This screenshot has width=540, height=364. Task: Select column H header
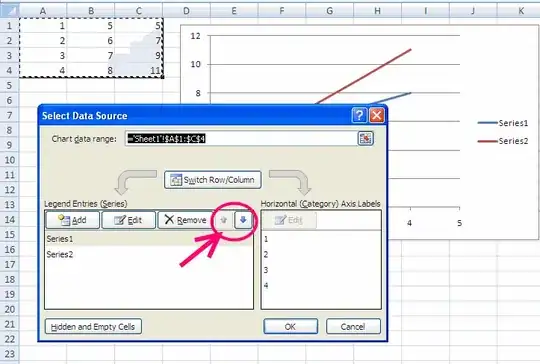point(378,11)
